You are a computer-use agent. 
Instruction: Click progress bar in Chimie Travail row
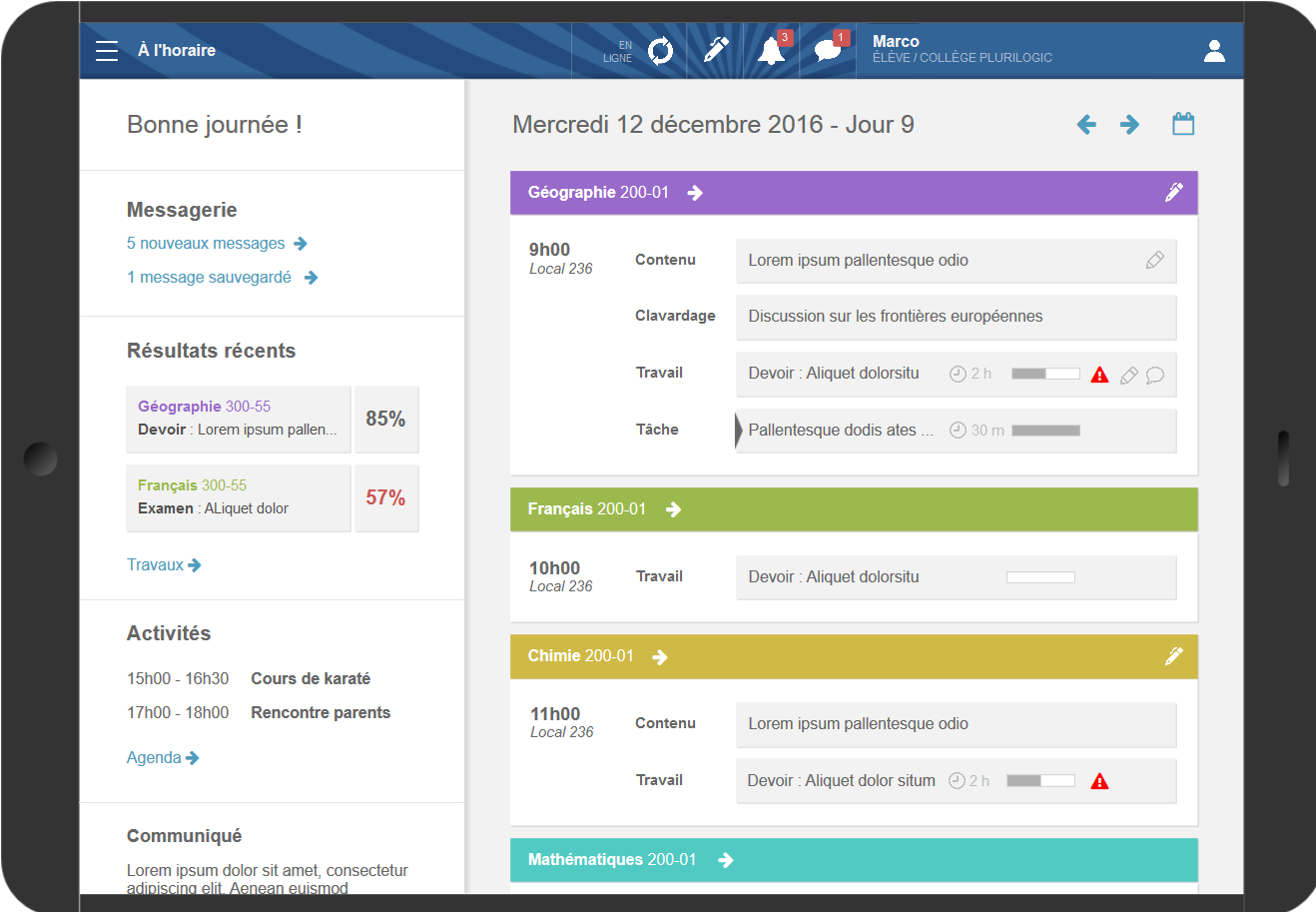[1040, 781]
